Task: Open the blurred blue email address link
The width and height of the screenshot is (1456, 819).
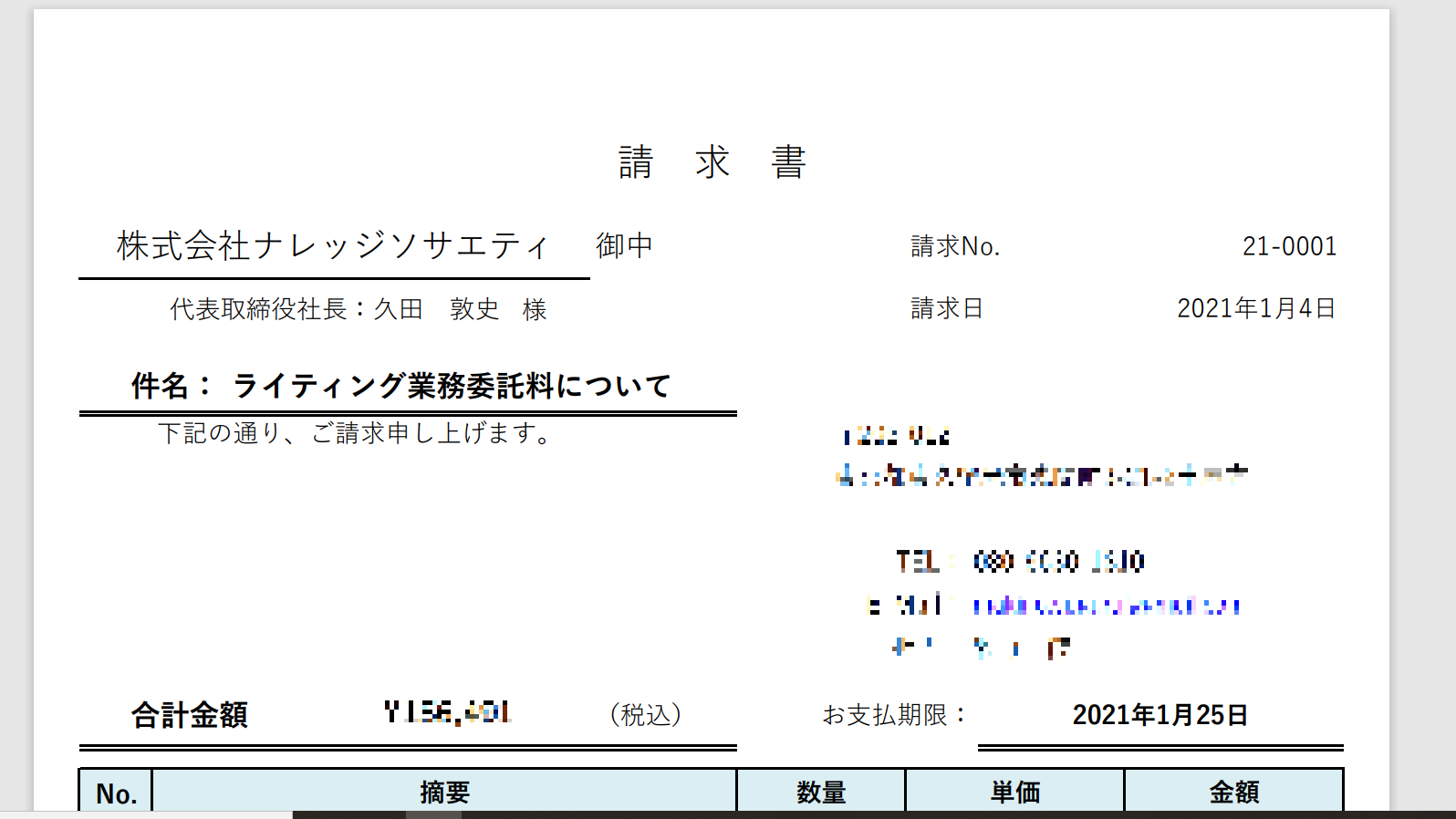Action: [x=1106, y=606]
